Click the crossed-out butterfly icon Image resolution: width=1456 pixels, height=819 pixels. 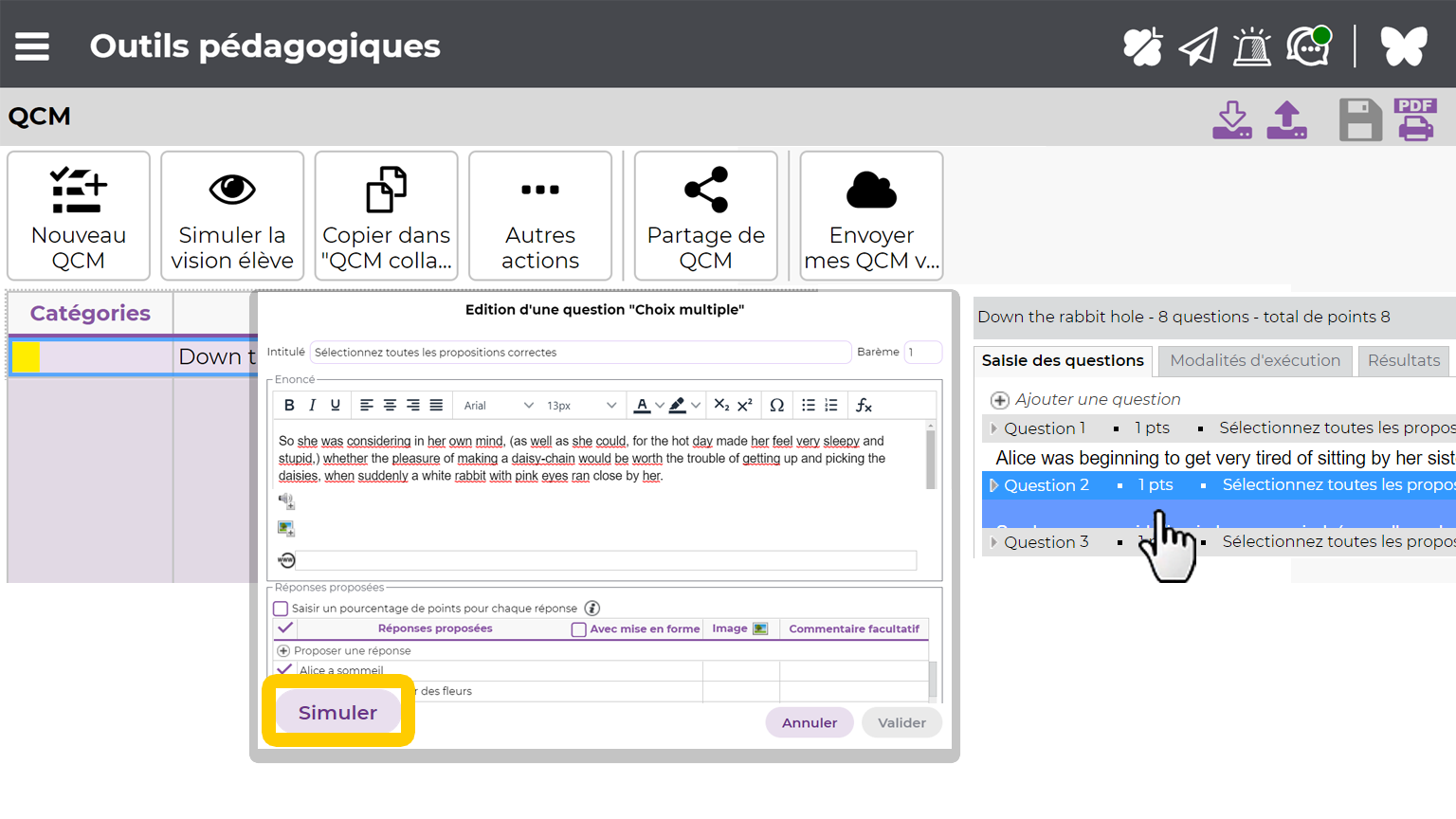(1143, 46)
